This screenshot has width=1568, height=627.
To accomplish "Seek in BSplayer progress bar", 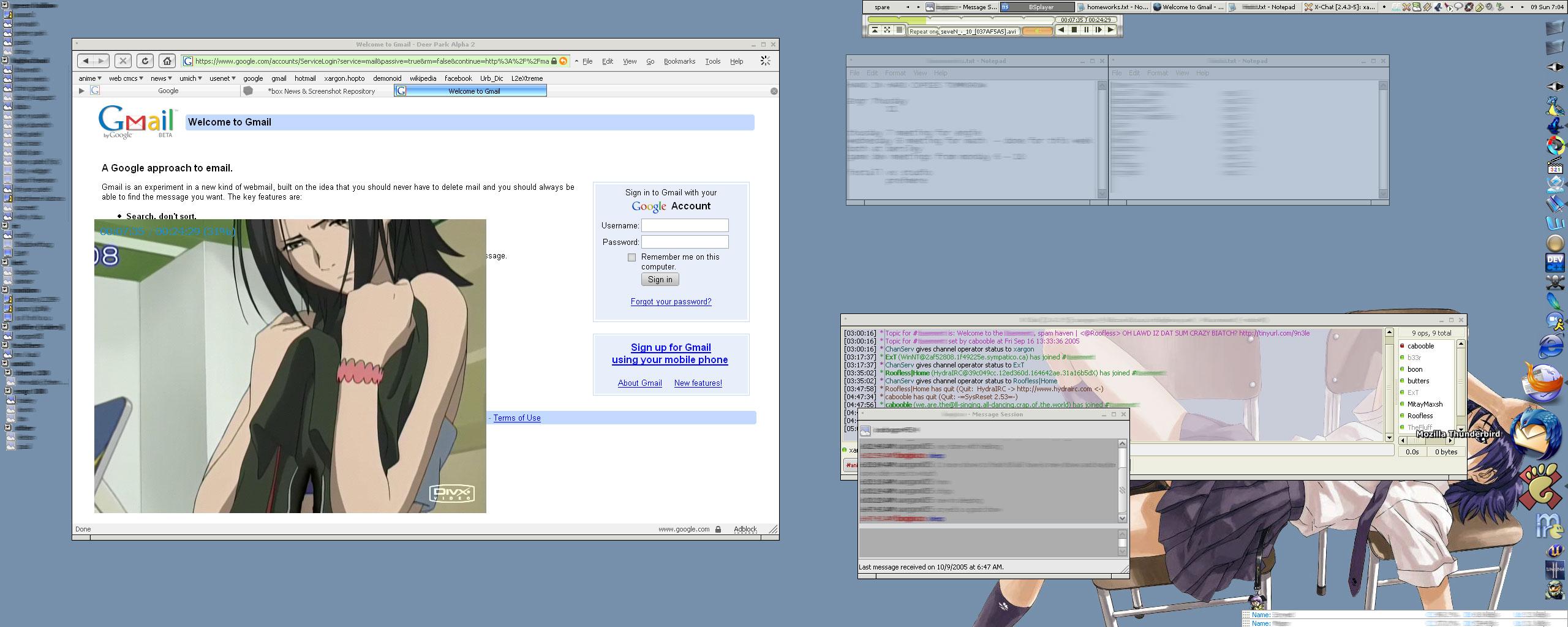I will point(962,20).
